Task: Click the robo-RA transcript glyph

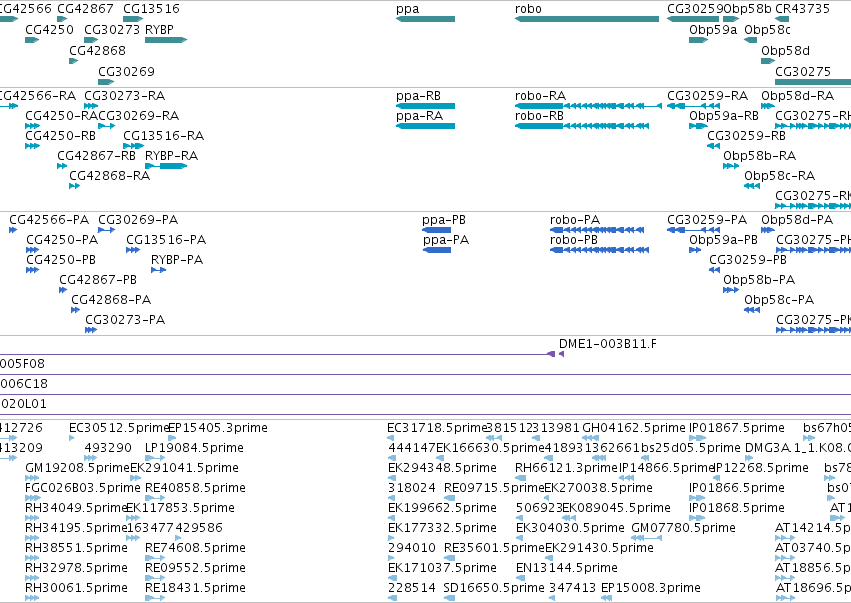Action: click(x=588, y=106)
